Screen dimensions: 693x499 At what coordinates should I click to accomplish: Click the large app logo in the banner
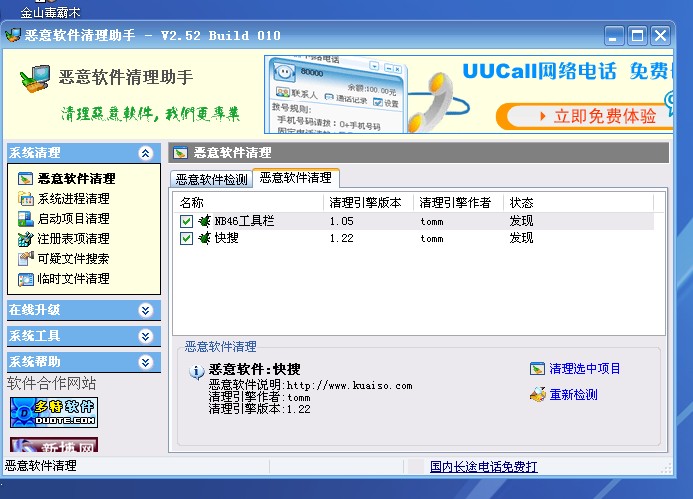[x=35, y=79]
